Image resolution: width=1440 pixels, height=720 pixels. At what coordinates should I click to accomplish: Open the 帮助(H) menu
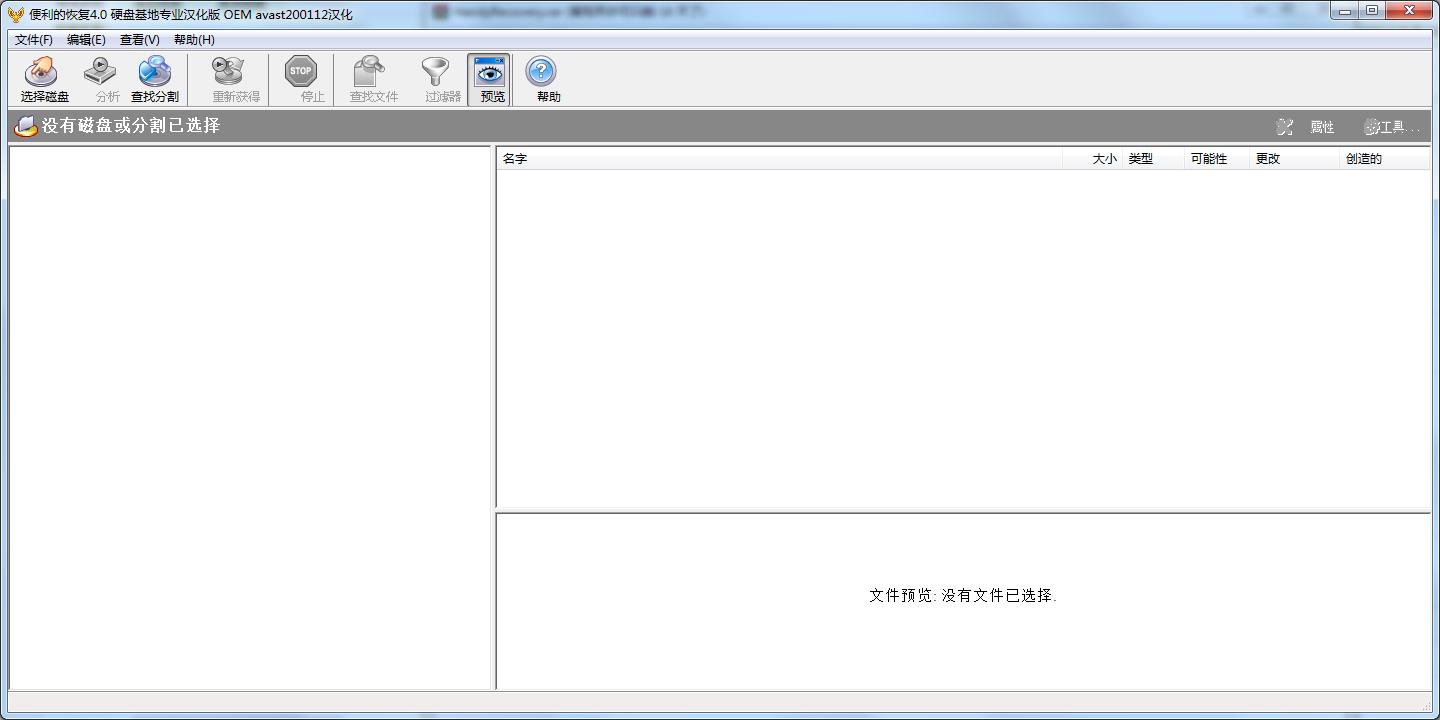point(194,40)
